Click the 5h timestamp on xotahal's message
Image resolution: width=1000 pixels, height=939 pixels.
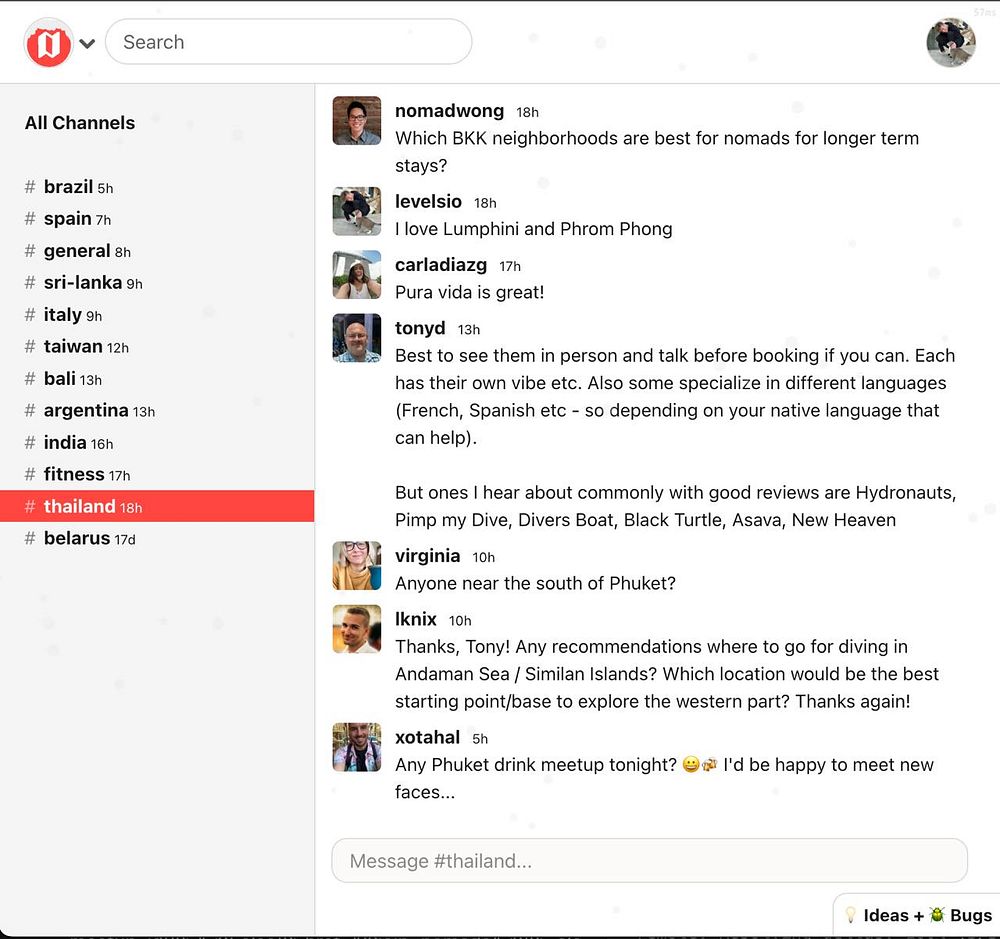point(480,739)
